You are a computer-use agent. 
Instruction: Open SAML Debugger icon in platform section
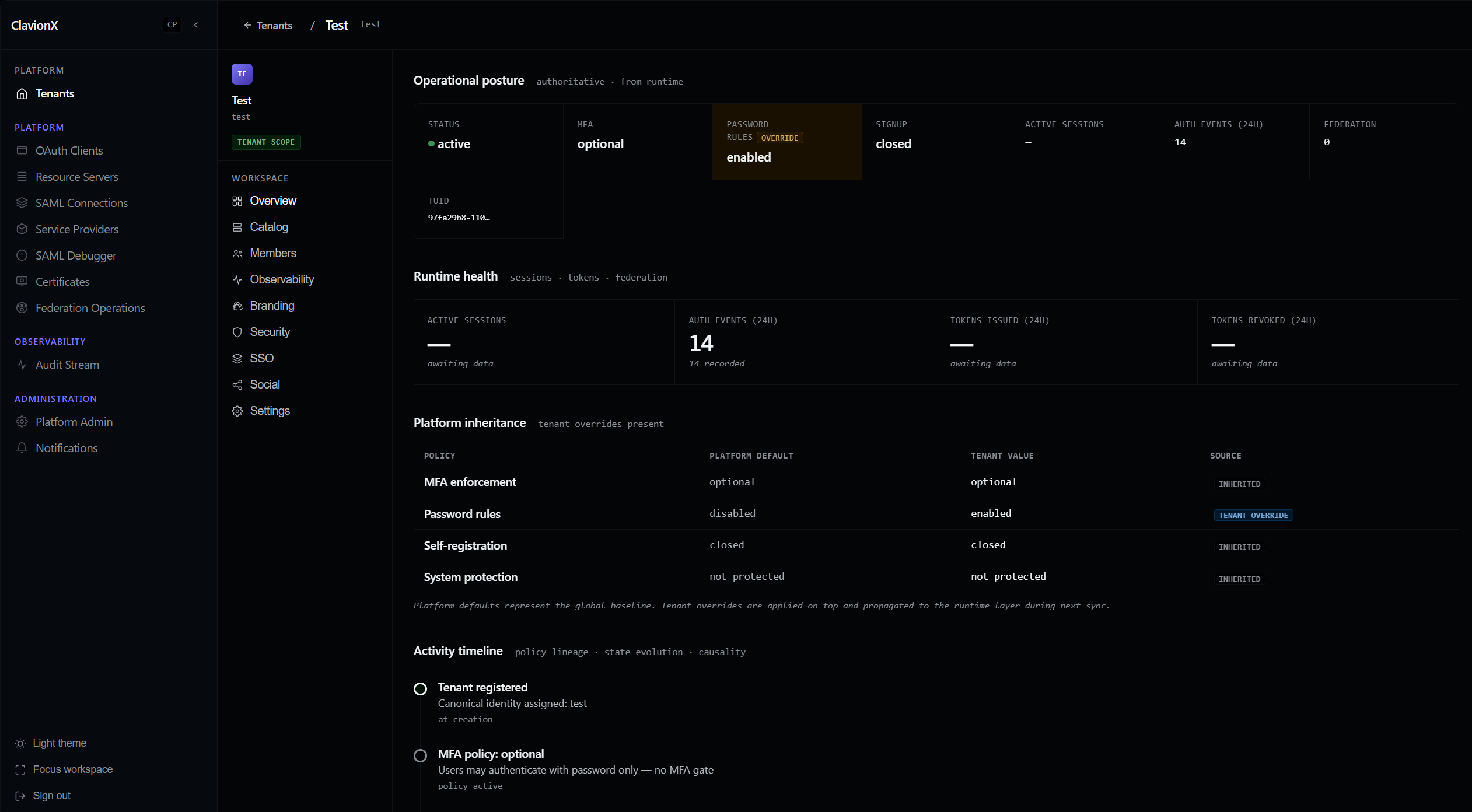click(22, 256)
